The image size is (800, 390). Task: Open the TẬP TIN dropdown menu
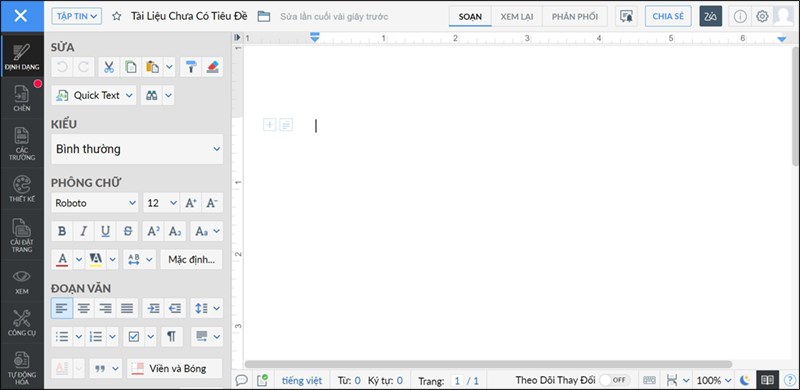tap(77, 16)
